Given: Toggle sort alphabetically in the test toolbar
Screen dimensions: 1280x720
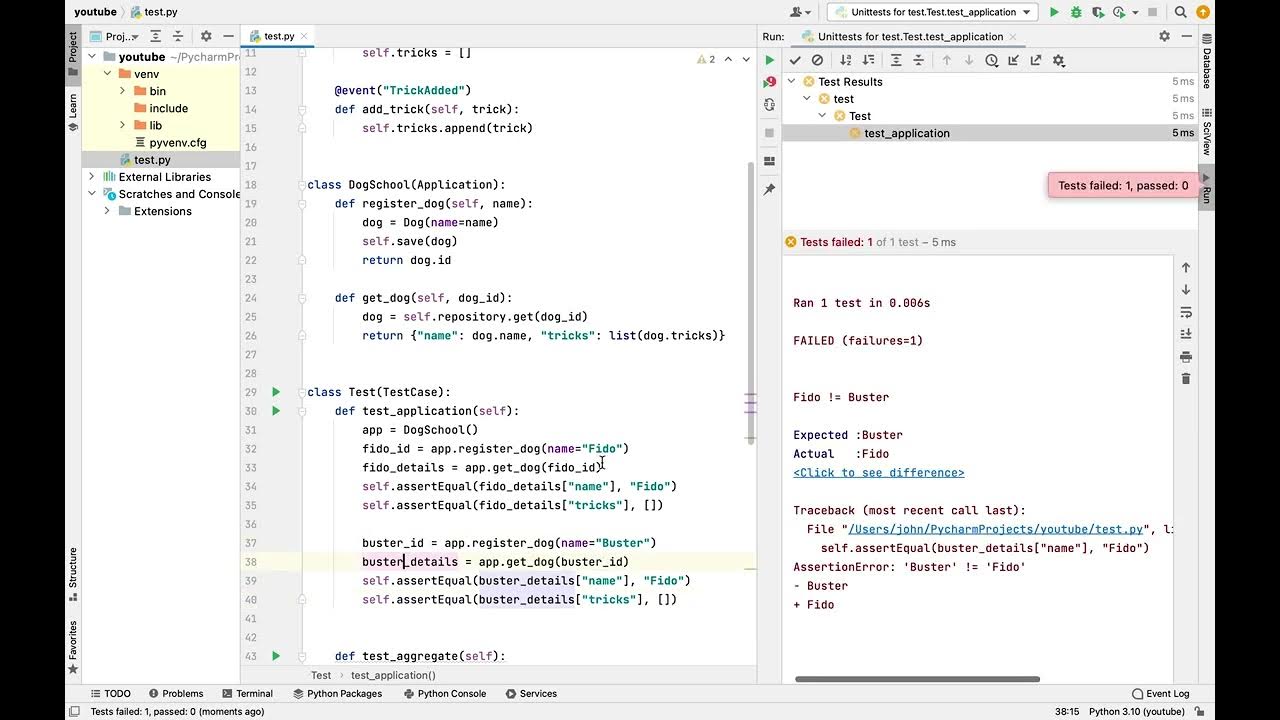Looking at the screenshot, I should click(x=846, y=60).
